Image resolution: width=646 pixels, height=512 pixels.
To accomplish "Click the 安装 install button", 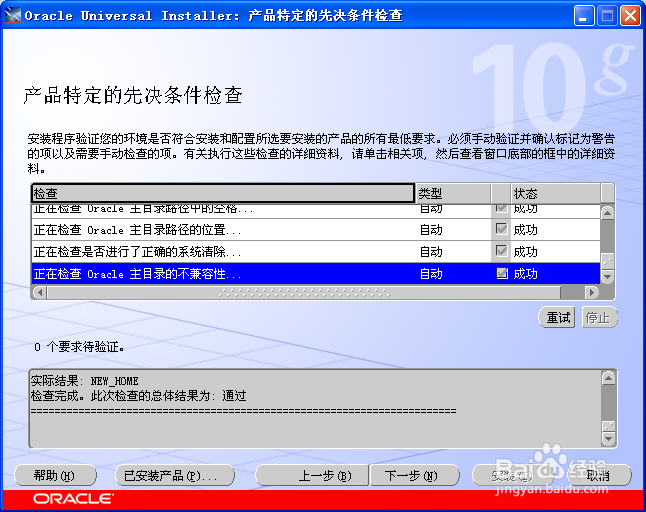I will tap(513, 476).
